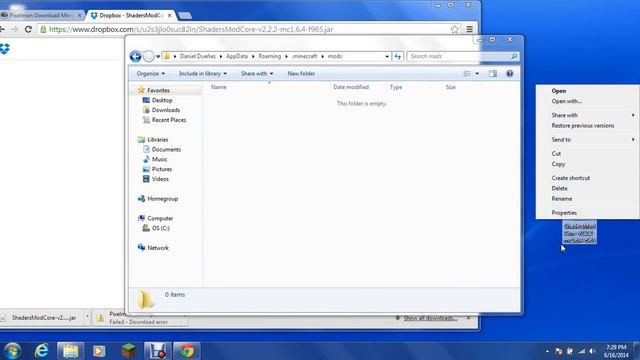Image resolution: width=640 pixels, height=360 pixels.
Task: Sort by Date modified column header
Action: (351, 87)
